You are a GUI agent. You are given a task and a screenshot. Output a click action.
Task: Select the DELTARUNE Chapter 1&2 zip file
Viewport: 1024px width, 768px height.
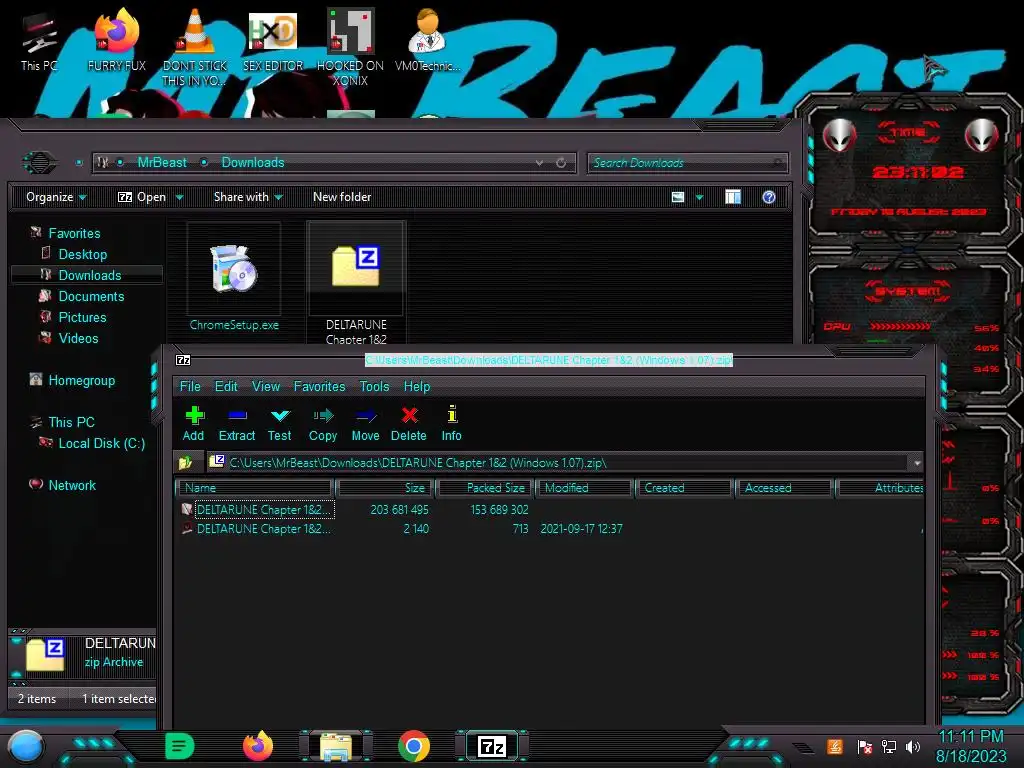pos(356,283)
